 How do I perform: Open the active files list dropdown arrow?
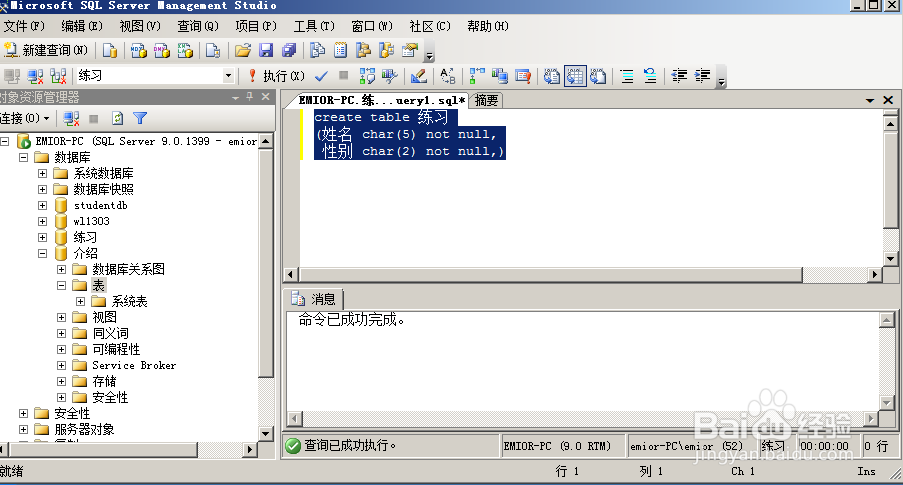point(870,100)
